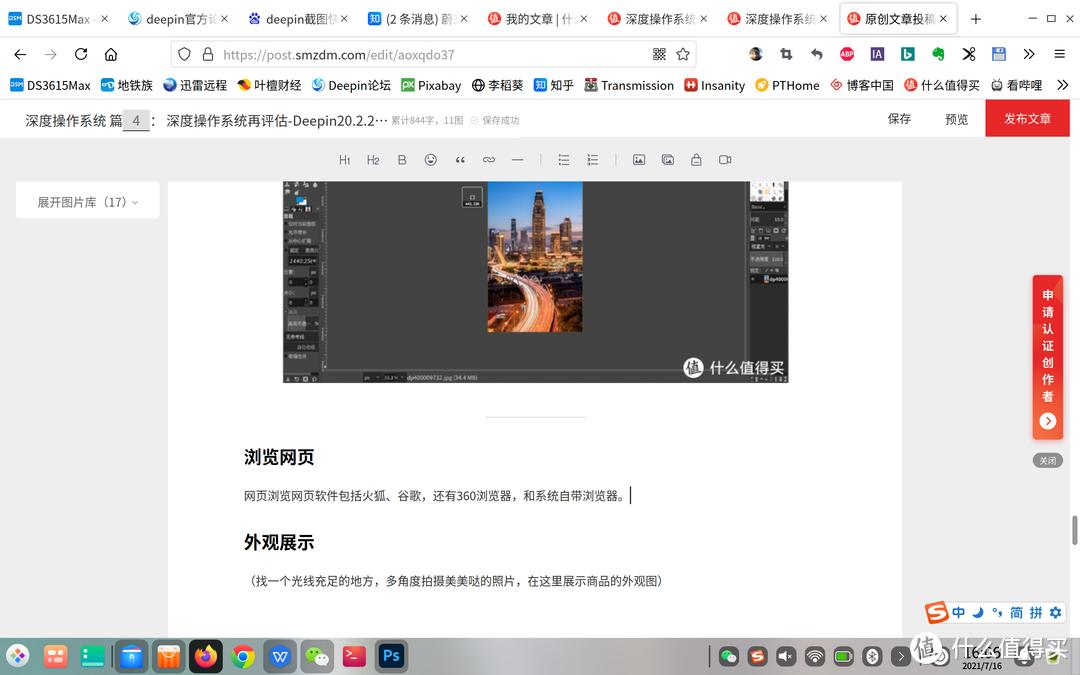1080x675 pixels.
Task: Insert a hyperlink using the link icon
Action: (489, 159)
